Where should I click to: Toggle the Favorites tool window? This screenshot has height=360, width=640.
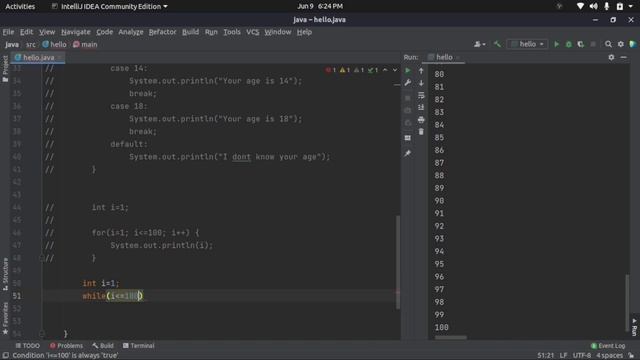point(5,319)
